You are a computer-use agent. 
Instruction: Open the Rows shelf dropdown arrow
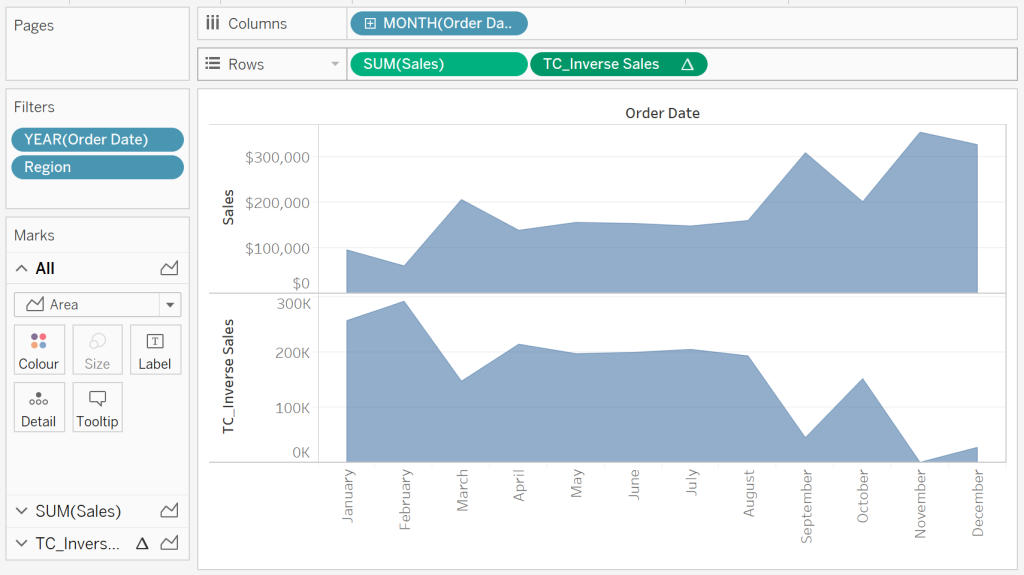click(x=335, y=64)
